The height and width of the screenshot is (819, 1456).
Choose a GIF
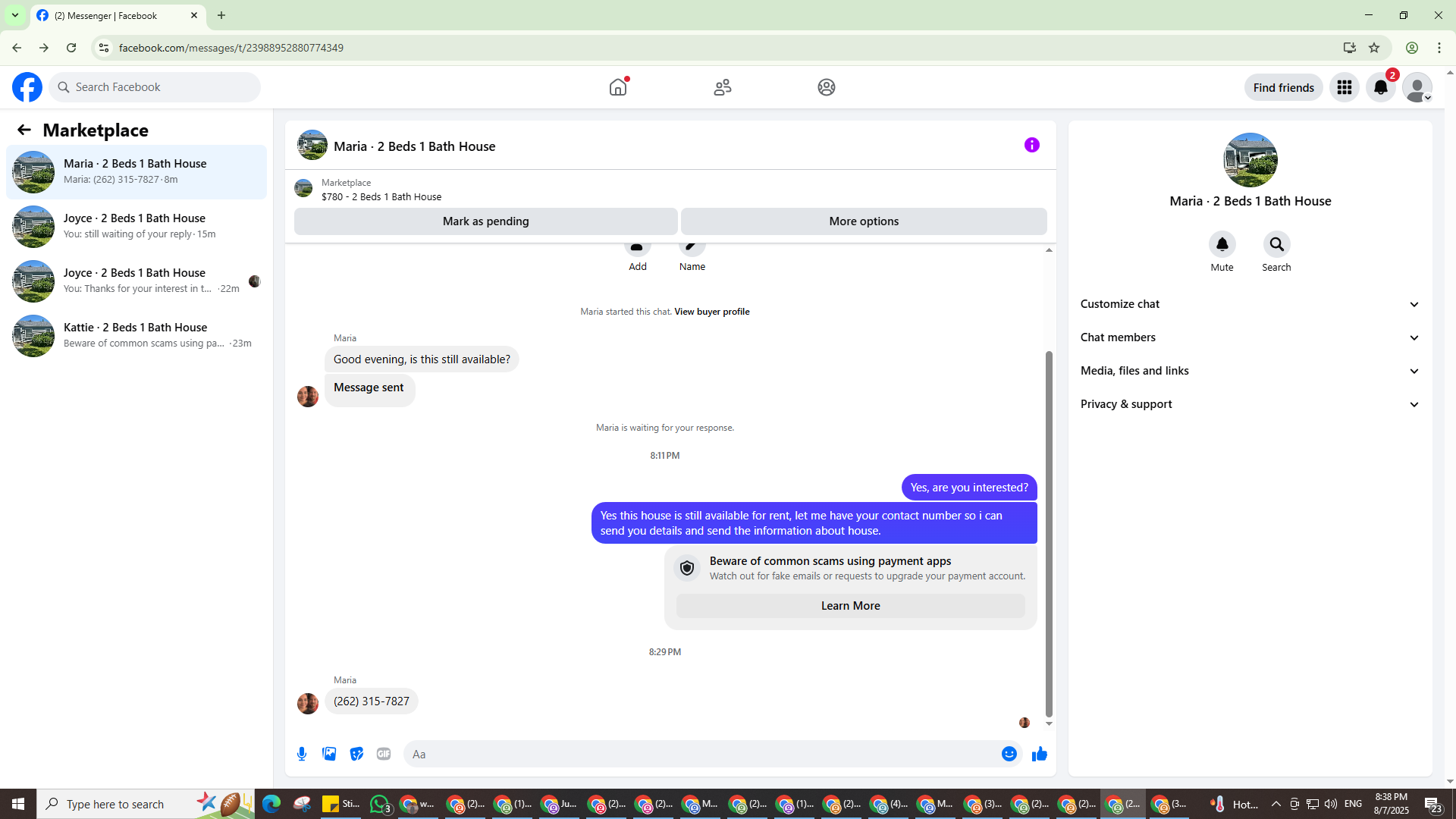(384, 754)
